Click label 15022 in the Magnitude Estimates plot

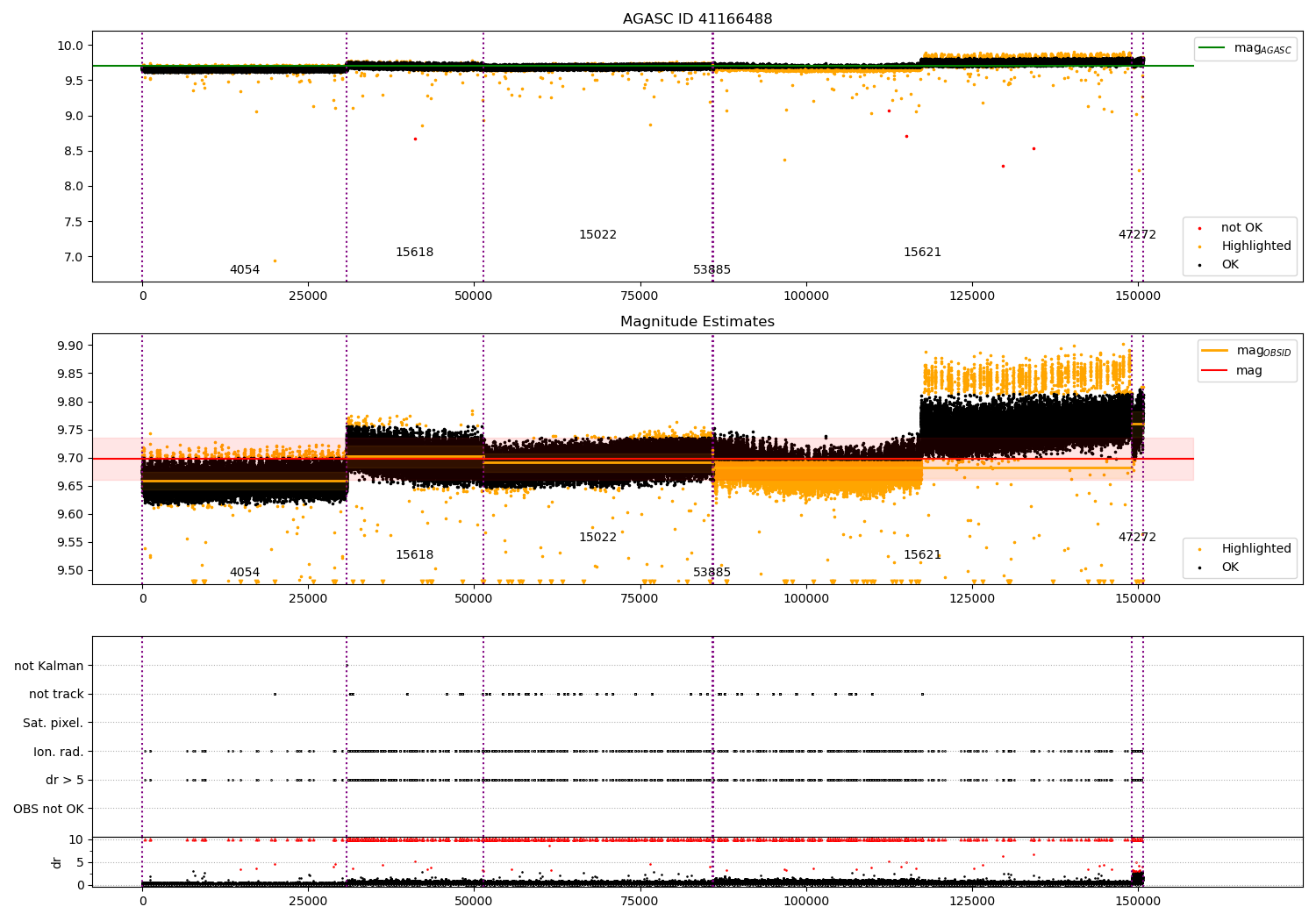click(x=597, y=538)
